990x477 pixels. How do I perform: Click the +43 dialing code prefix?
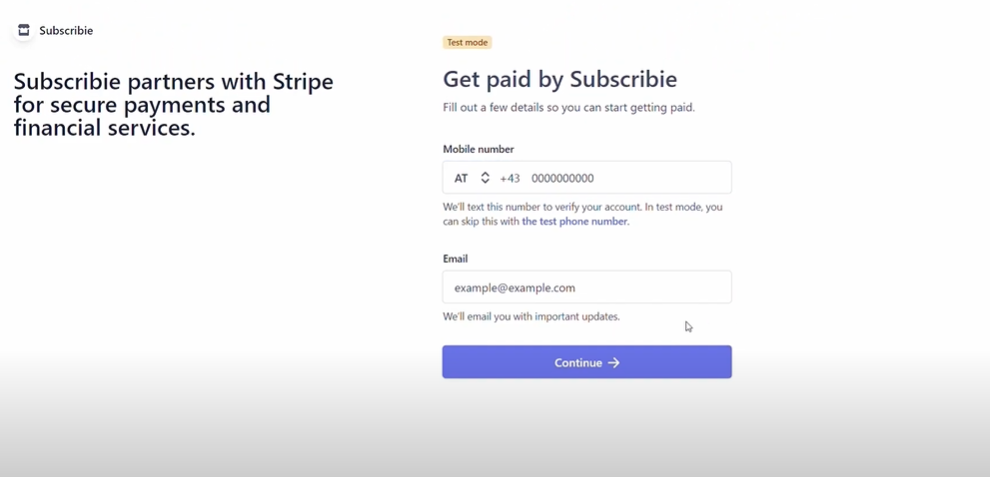(510, 178)
